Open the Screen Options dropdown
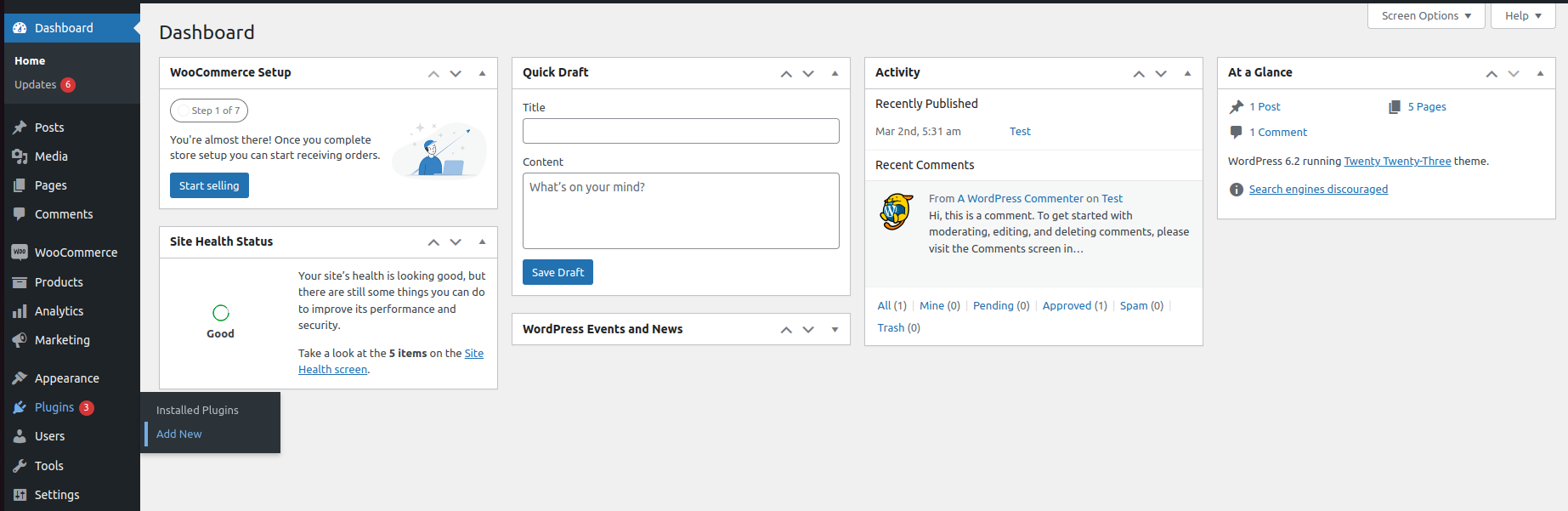 tap(1425, 16)
